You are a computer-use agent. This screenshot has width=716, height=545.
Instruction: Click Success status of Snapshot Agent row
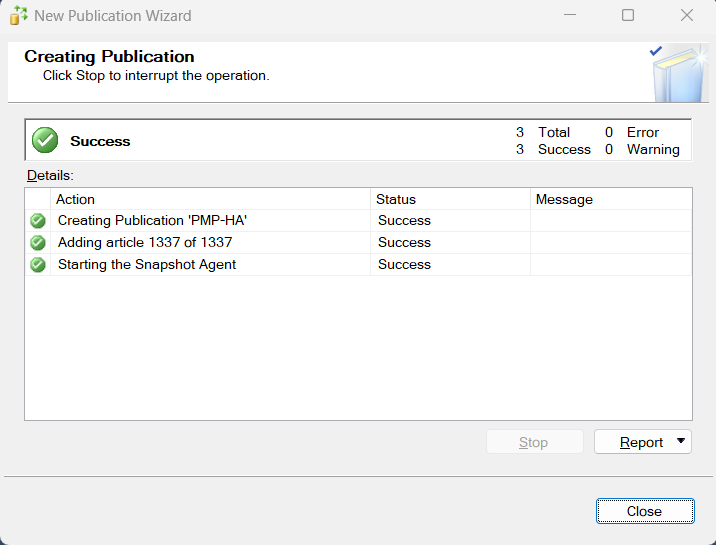(x=404, y=265)
